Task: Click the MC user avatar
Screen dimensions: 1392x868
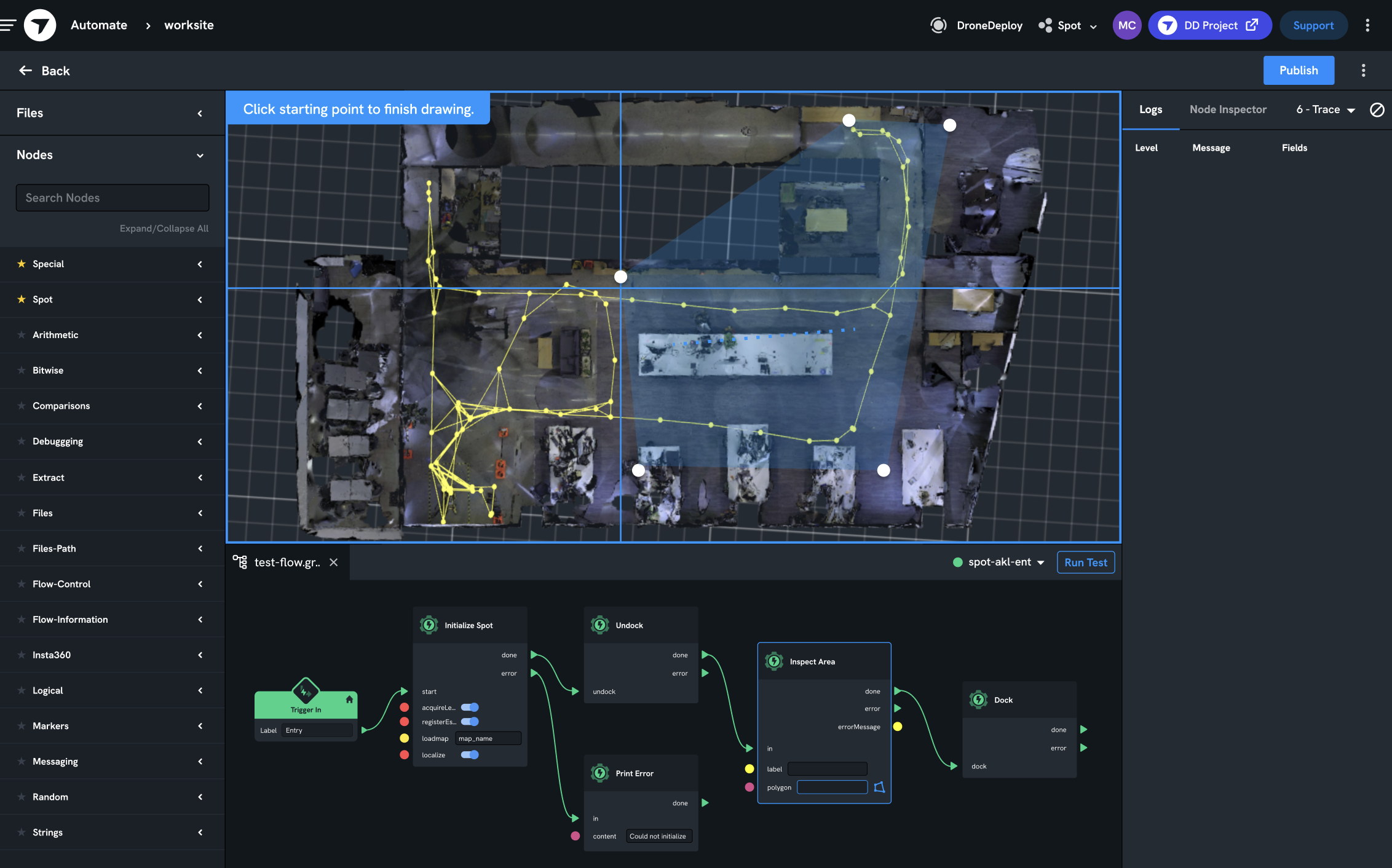Action: (x=1126, y=25)
